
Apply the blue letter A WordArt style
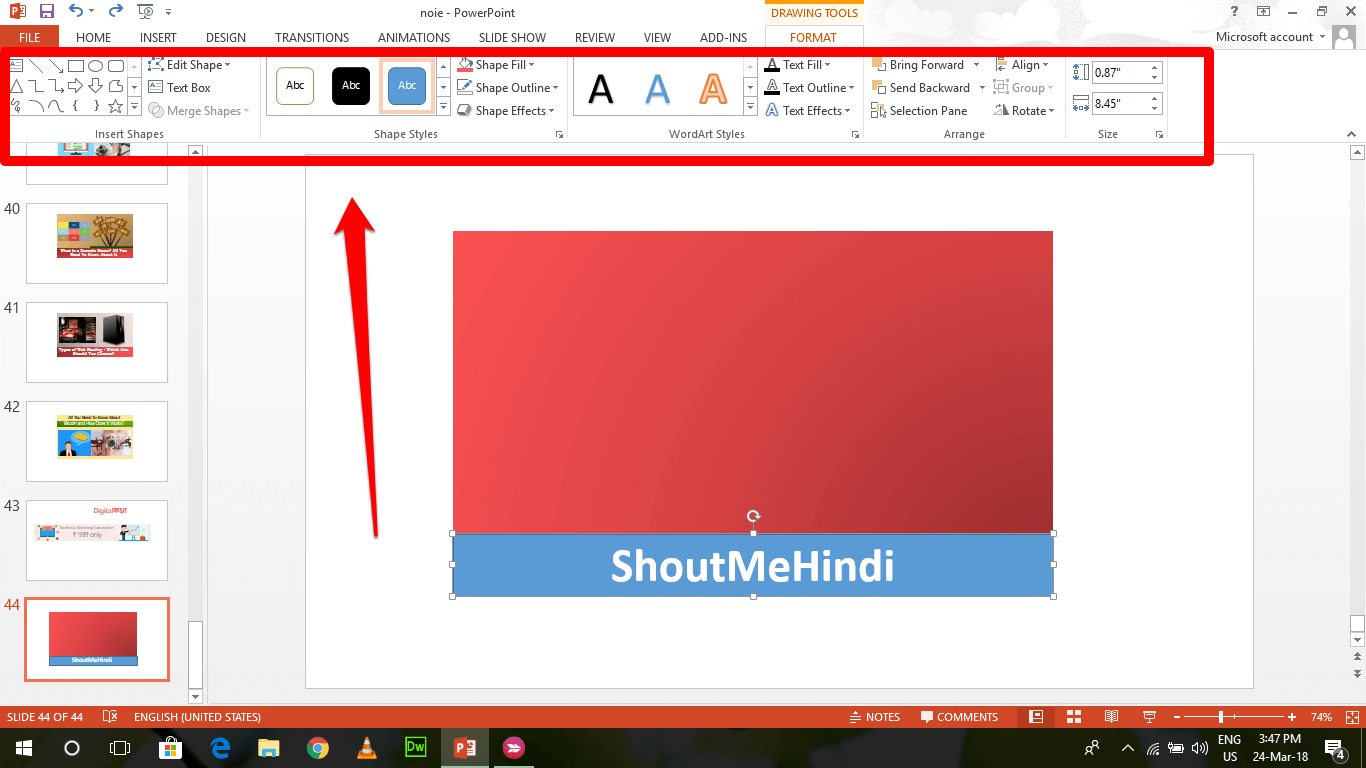(x=657, y=89)
